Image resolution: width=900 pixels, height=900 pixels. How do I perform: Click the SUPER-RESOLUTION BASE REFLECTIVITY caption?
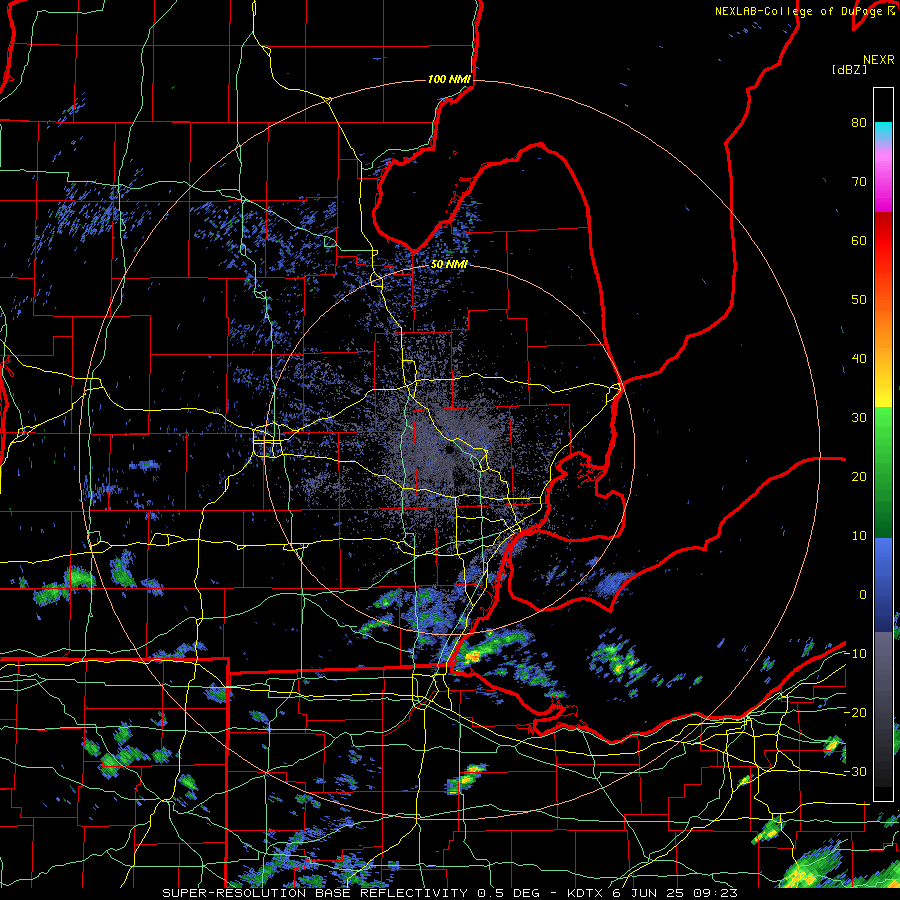point(315,893)
